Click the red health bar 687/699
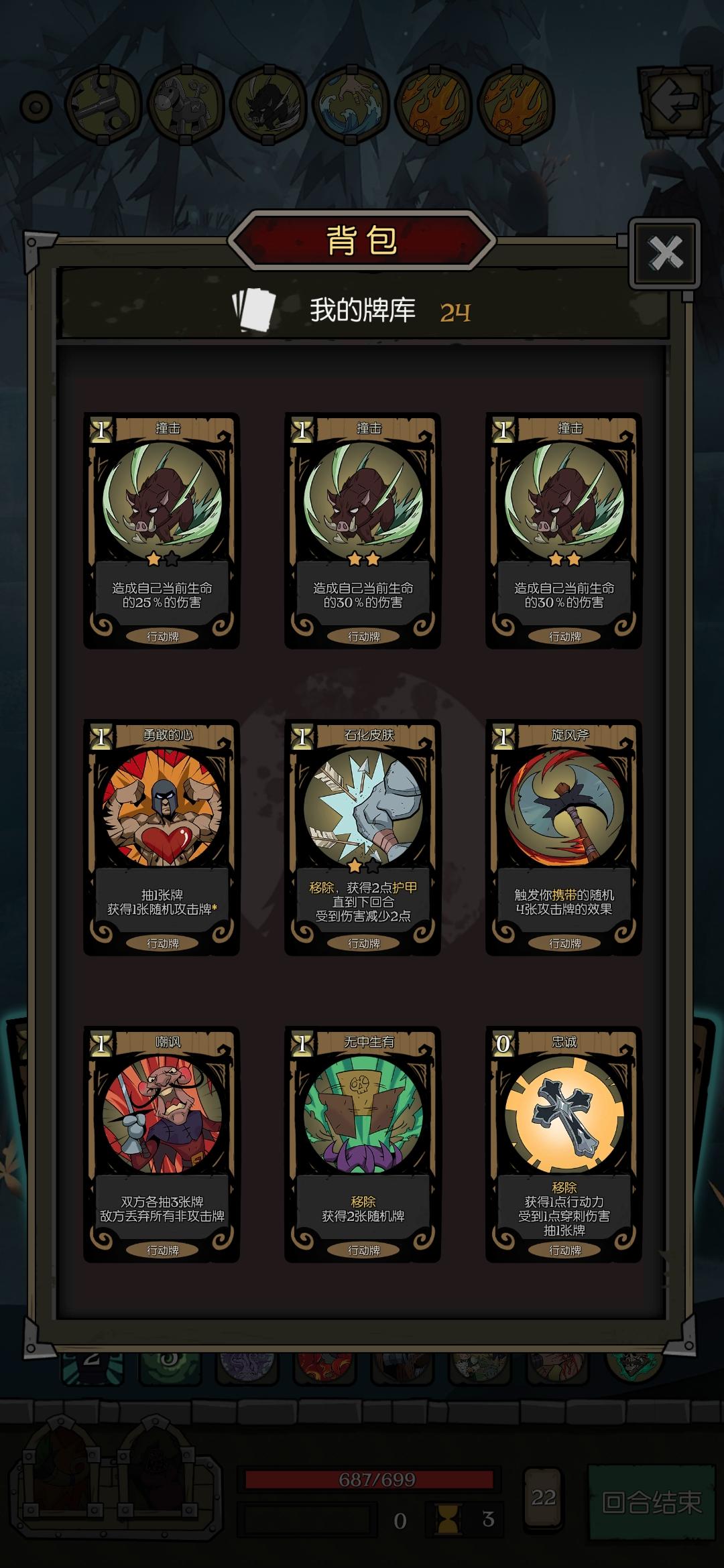This screenshot has width=724, height=1568. (369, 1479)
